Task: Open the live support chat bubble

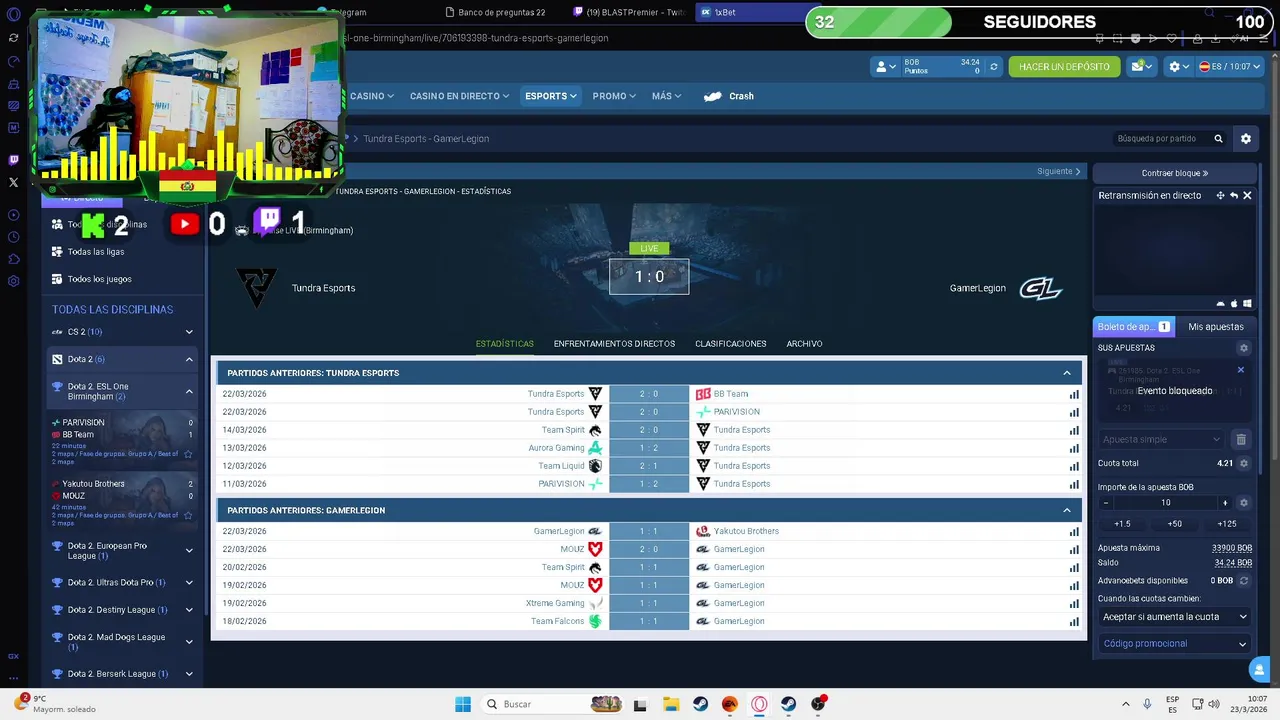Action: (1259, 670)
